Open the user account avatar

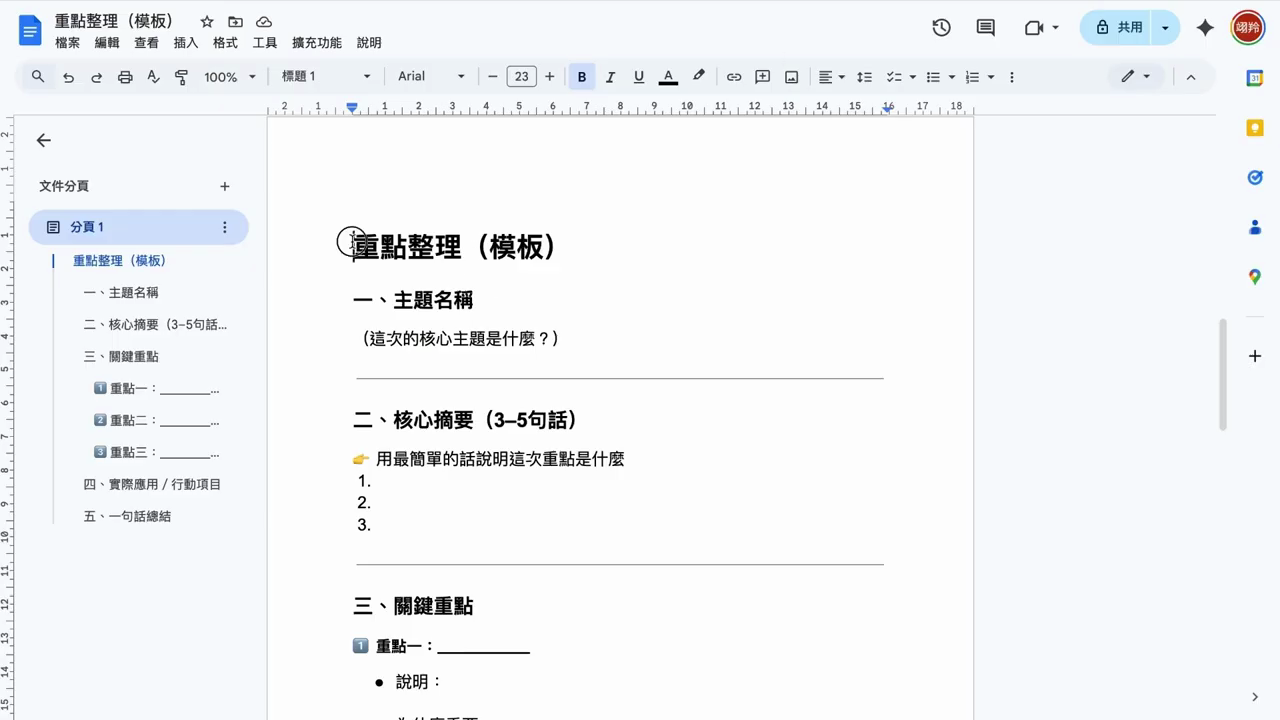click(x=1247, y=28)
